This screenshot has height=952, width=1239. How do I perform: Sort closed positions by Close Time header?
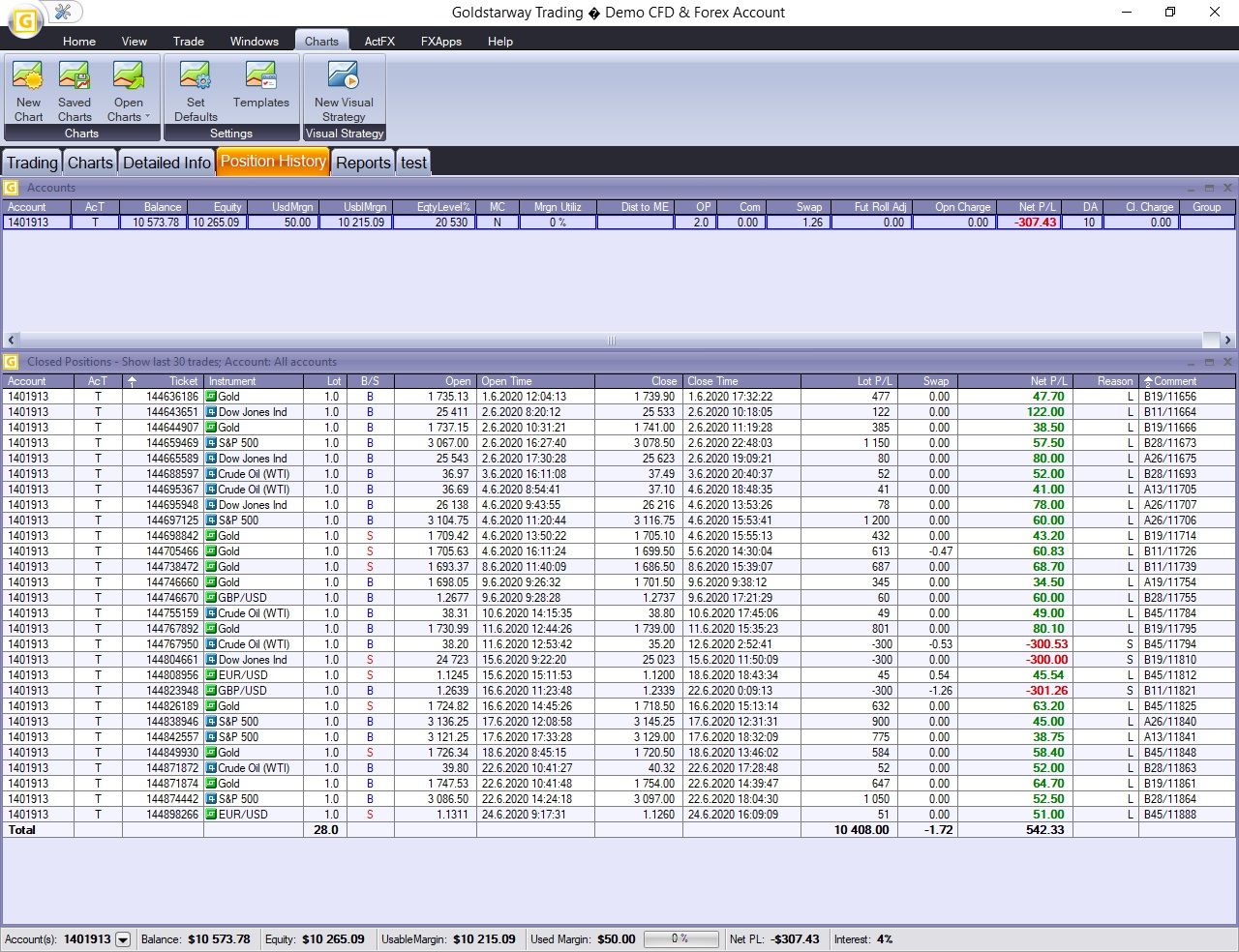(741, 381)
